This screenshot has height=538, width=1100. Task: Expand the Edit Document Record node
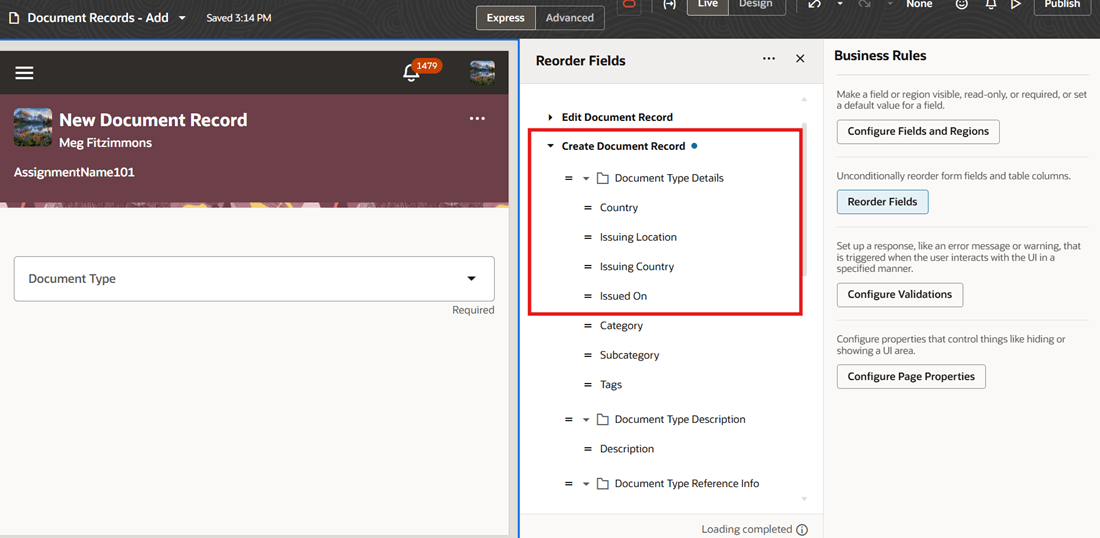[551, 117]
